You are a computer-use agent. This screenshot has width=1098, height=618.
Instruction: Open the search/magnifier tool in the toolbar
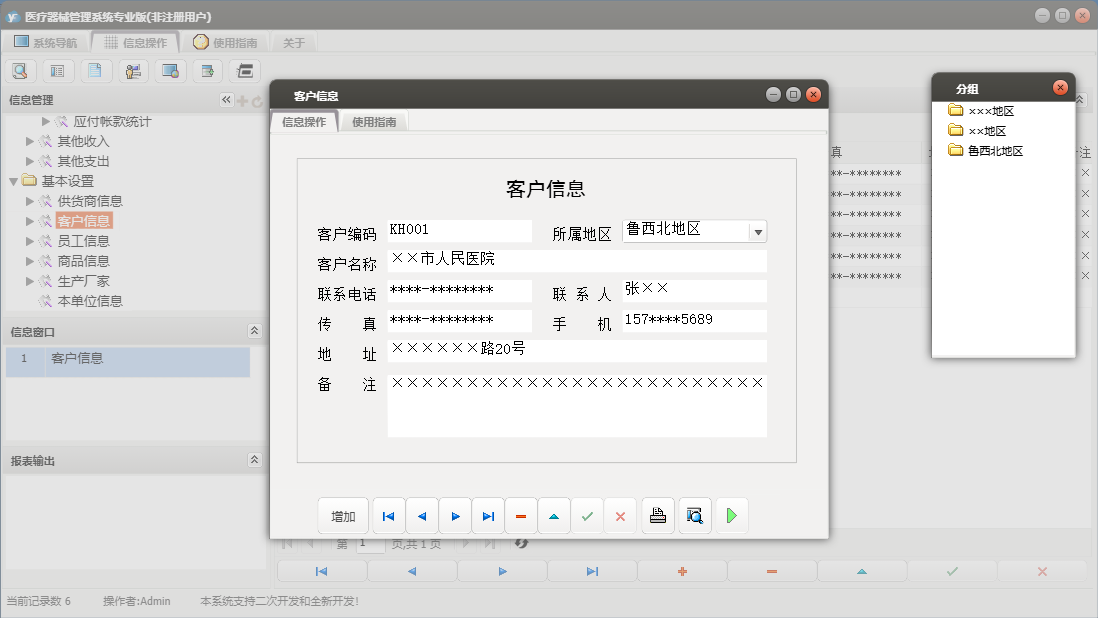tap(20, 70)
